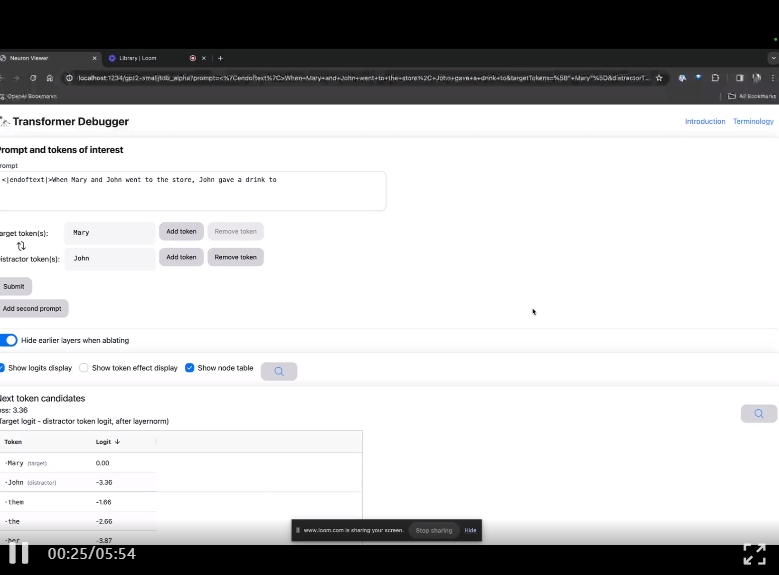
Task: Click Add second prompt
Action: 33,309
